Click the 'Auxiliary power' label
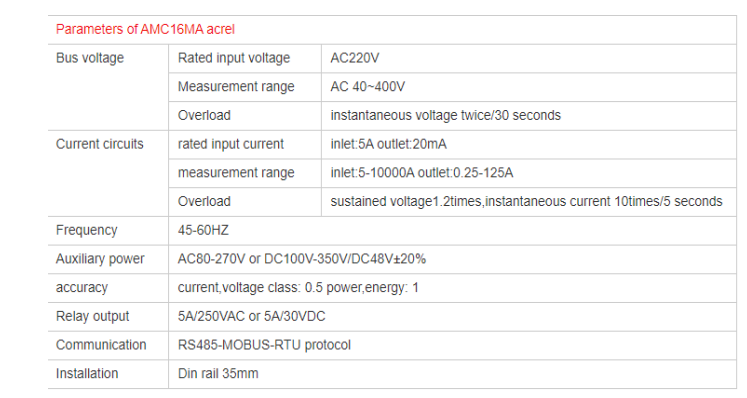 point(100,259)
